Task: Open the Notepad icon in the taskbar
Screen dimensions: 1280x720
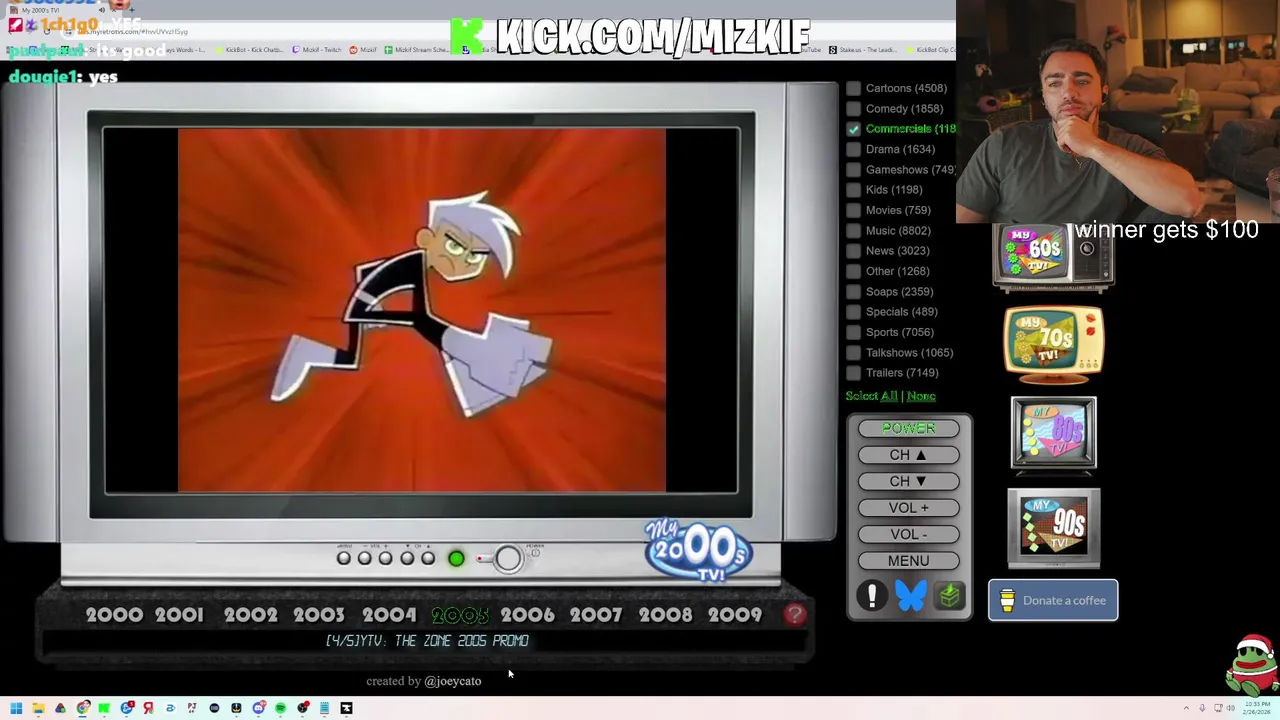Action: click(x=324, y=708)
